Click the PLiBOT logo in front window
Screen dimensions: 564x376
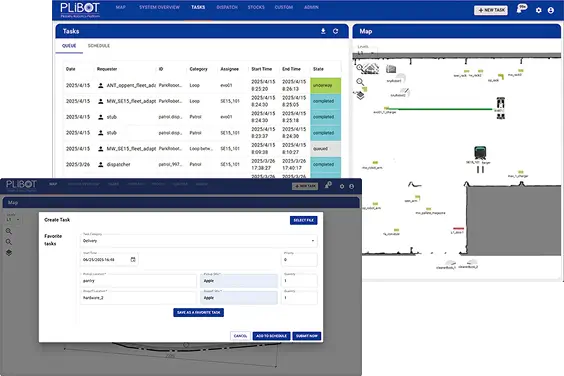click(21, 185)
